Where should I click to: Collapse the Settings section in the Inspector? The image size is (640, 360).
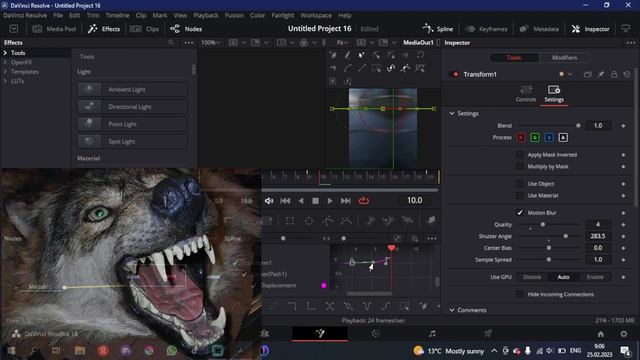[x=452, y=113]
